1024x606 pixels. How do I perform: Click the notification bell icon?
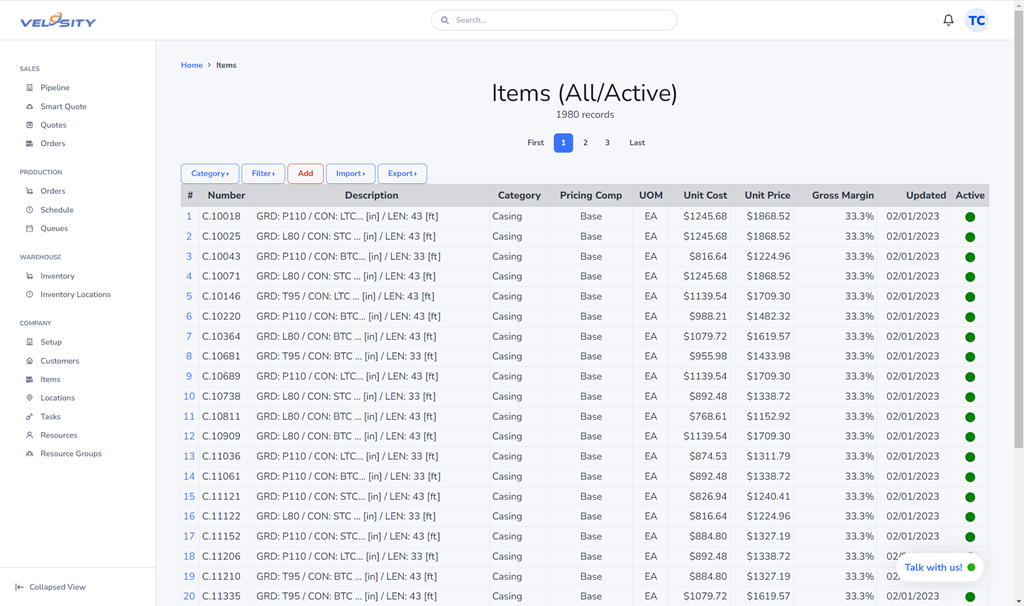[x=948, y=20]
